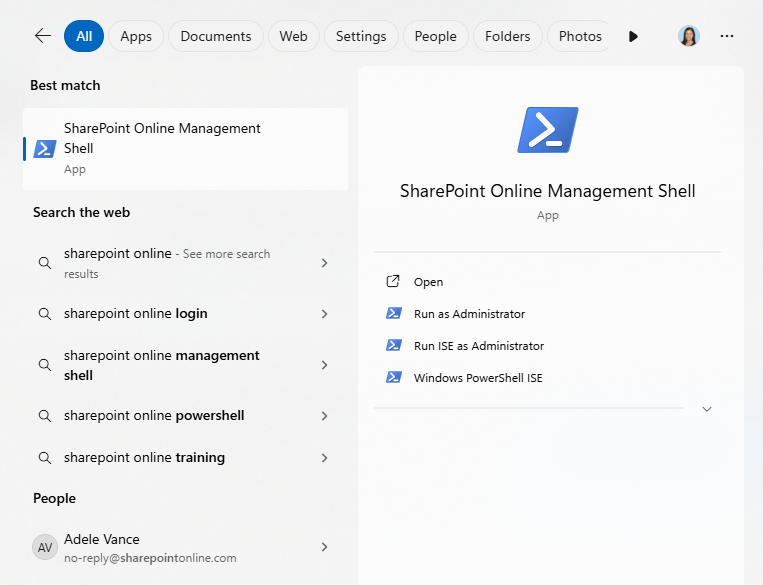Switch to the Documents filter
763x585 pixels.
coord(216,36)
